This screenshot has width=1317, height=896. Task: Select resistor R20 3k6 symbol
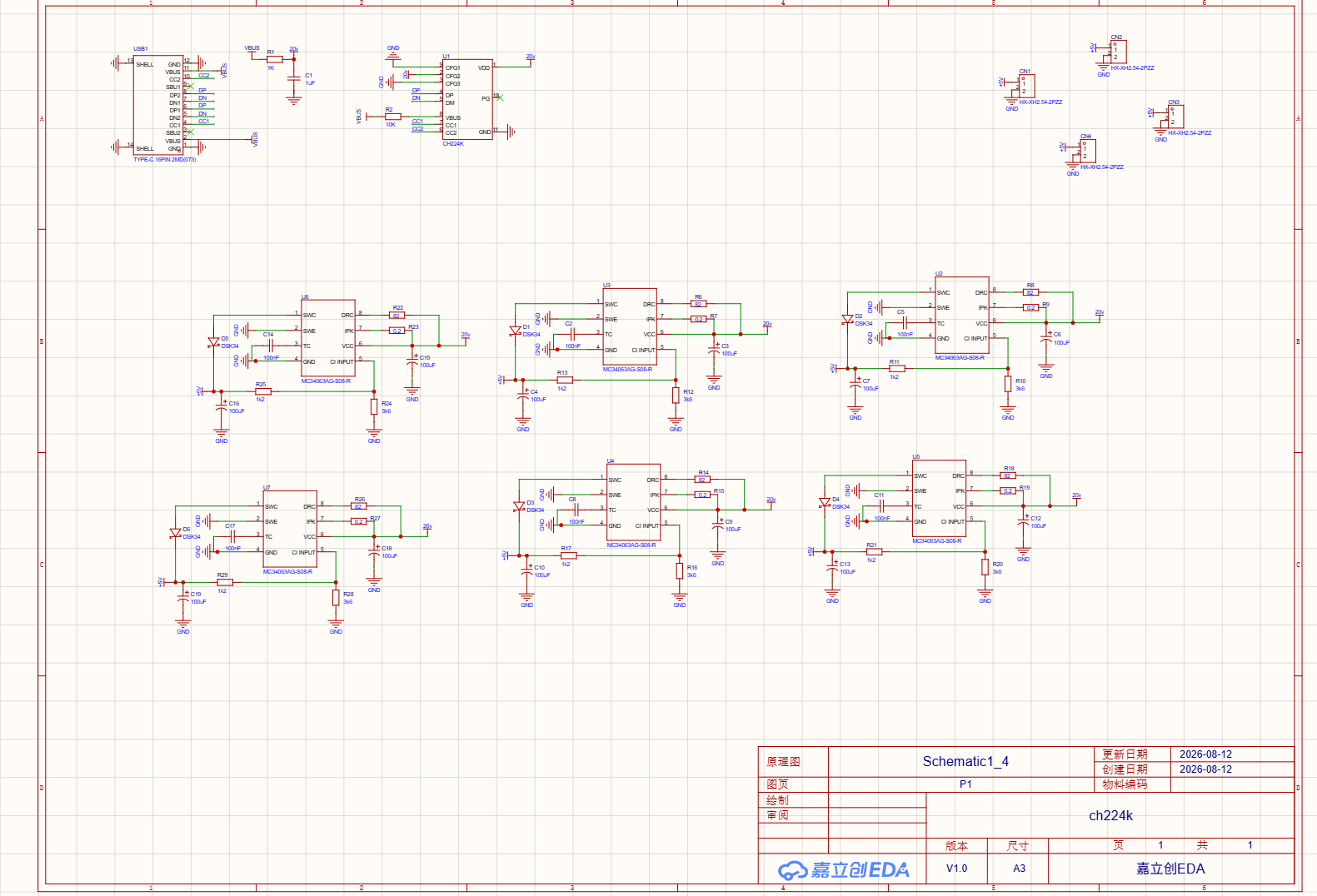point(985,567)
